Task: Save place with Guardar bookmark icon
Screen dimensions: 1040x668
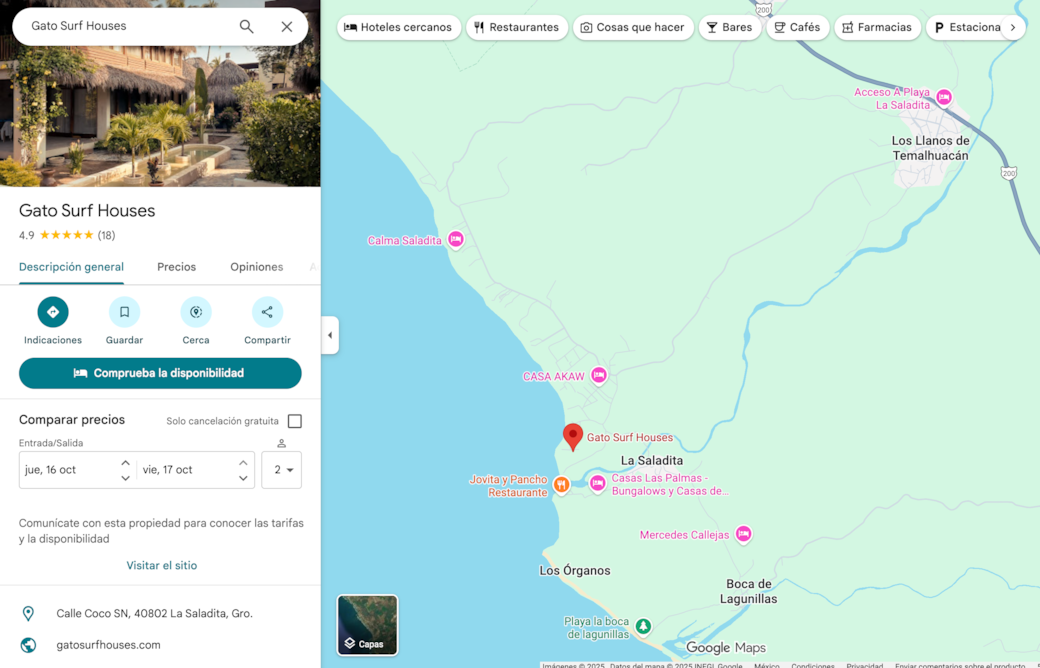Action: click(x=124, y=312)
